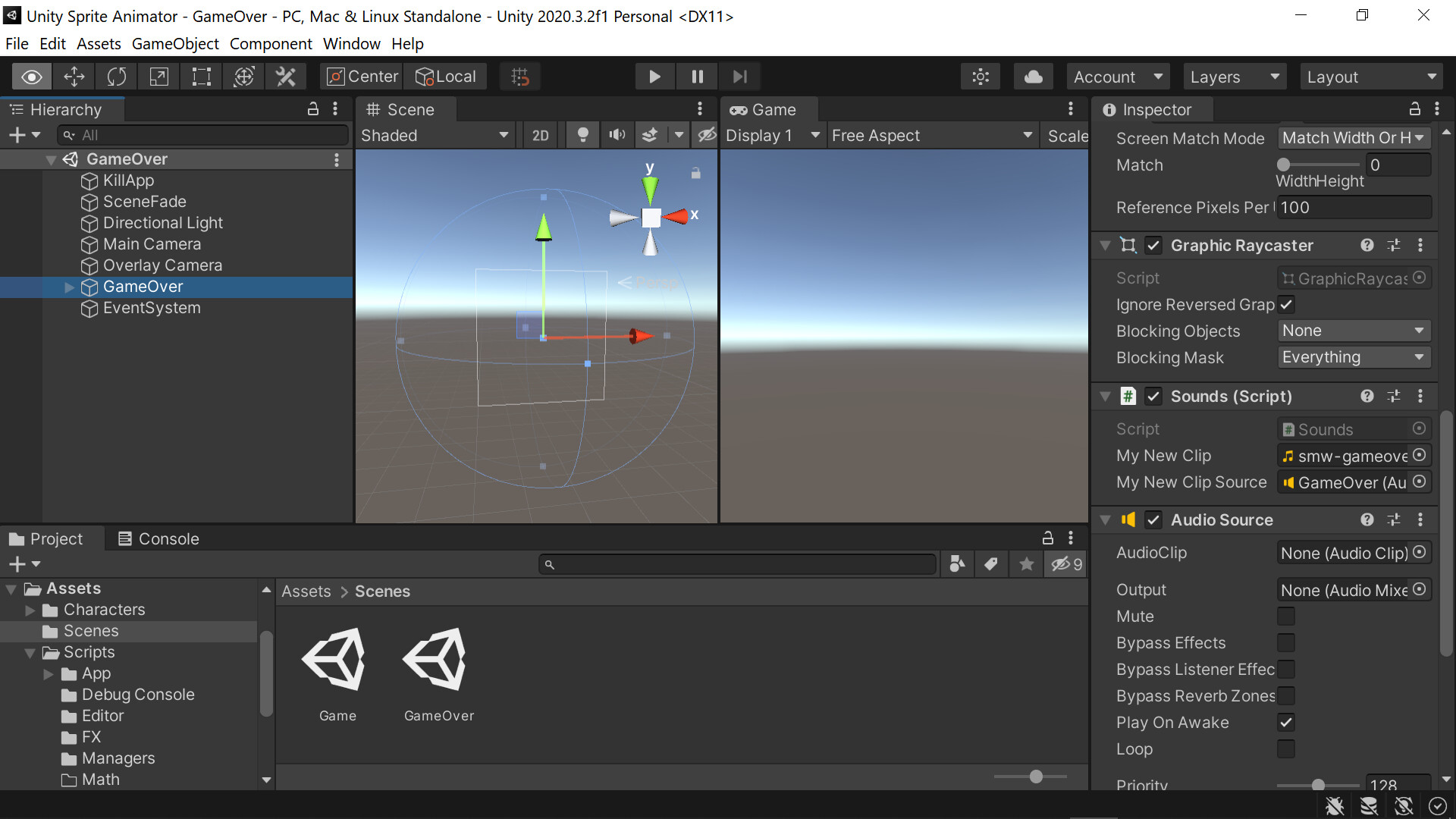The width and height of the screenshot is (1456, 819).
Task: Select the Rotate tool
Action: tap(116, 76)
